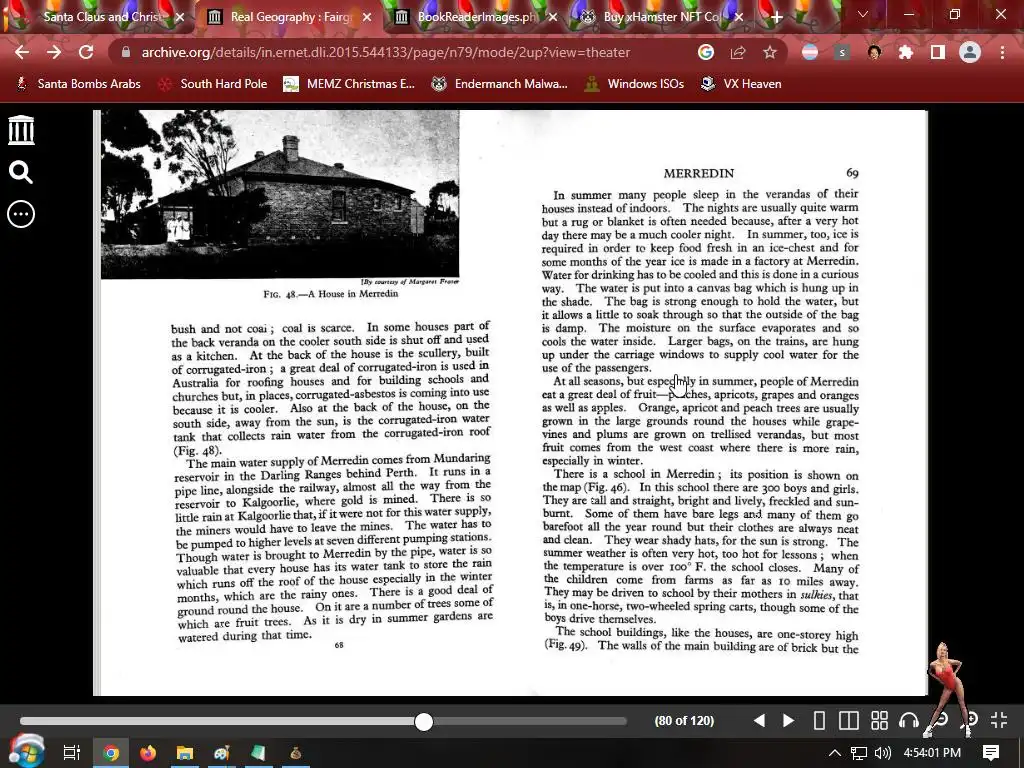
Task: Close the Santa Claus tab
Action: [x=180, y=17]
